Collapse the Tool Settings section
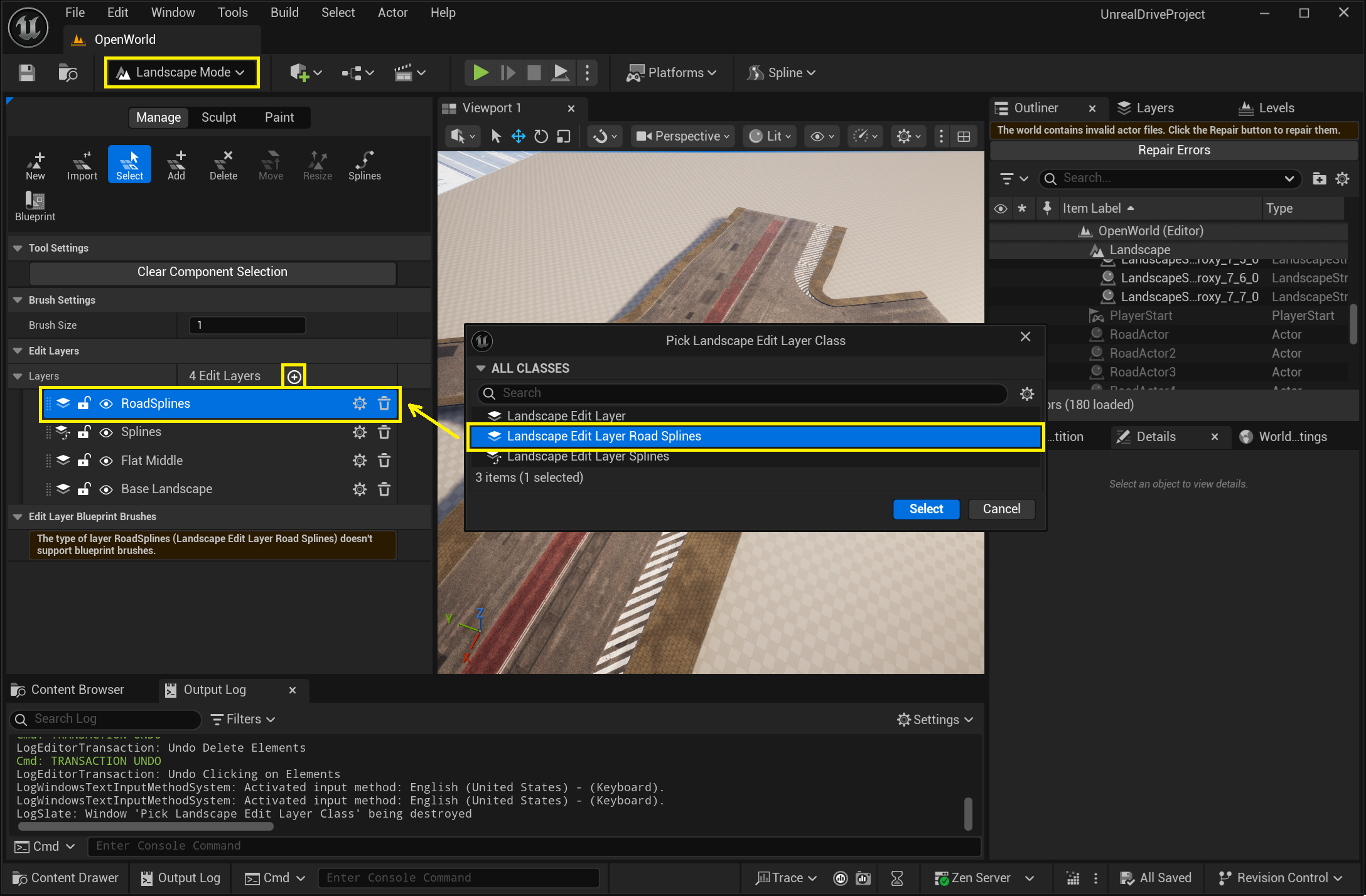 tap(18, 248)
